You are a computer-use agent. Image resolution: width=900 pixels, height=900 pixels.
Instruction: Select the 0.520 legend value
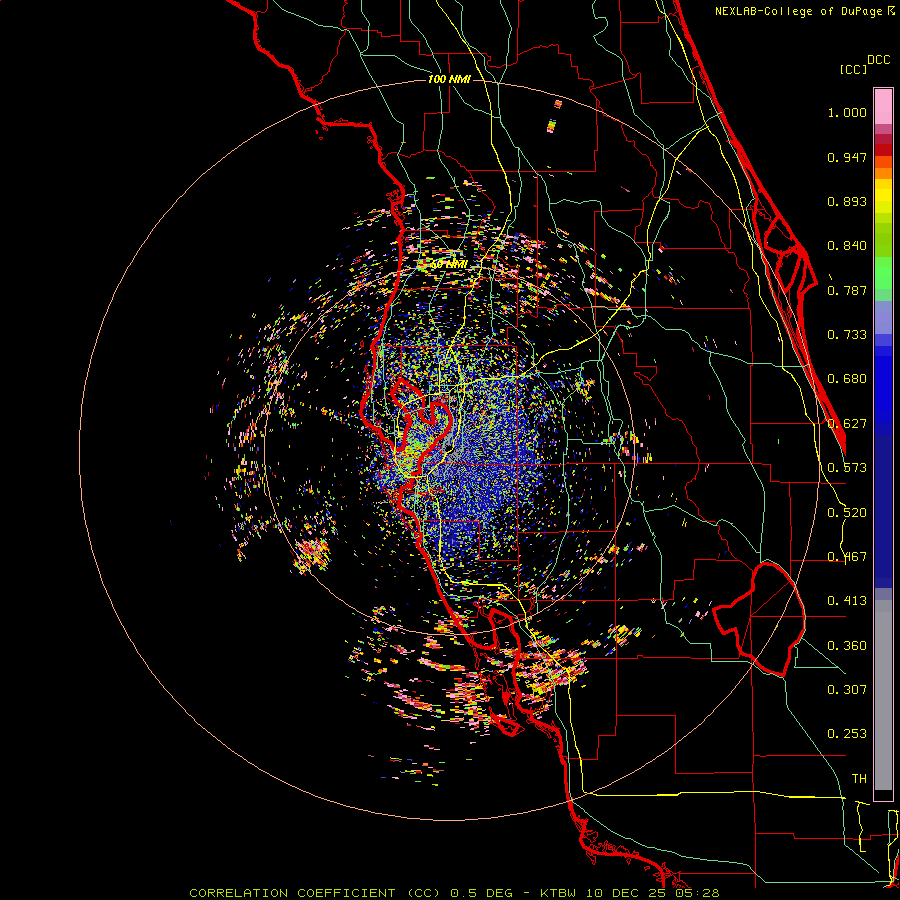point(847,513)
